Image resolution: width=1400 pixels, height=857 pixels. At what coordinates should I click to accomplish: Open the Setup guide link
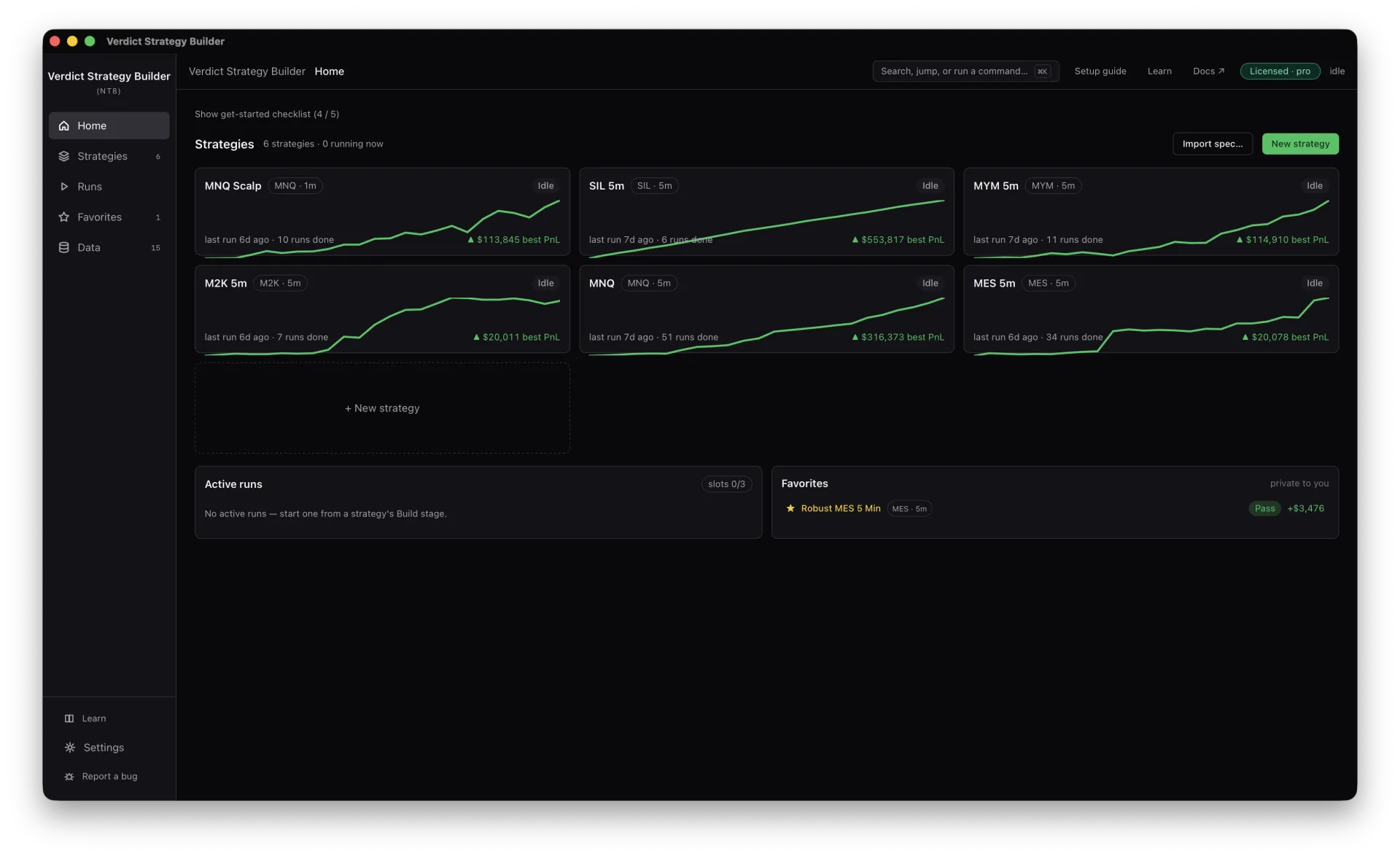coord(1100,71)
